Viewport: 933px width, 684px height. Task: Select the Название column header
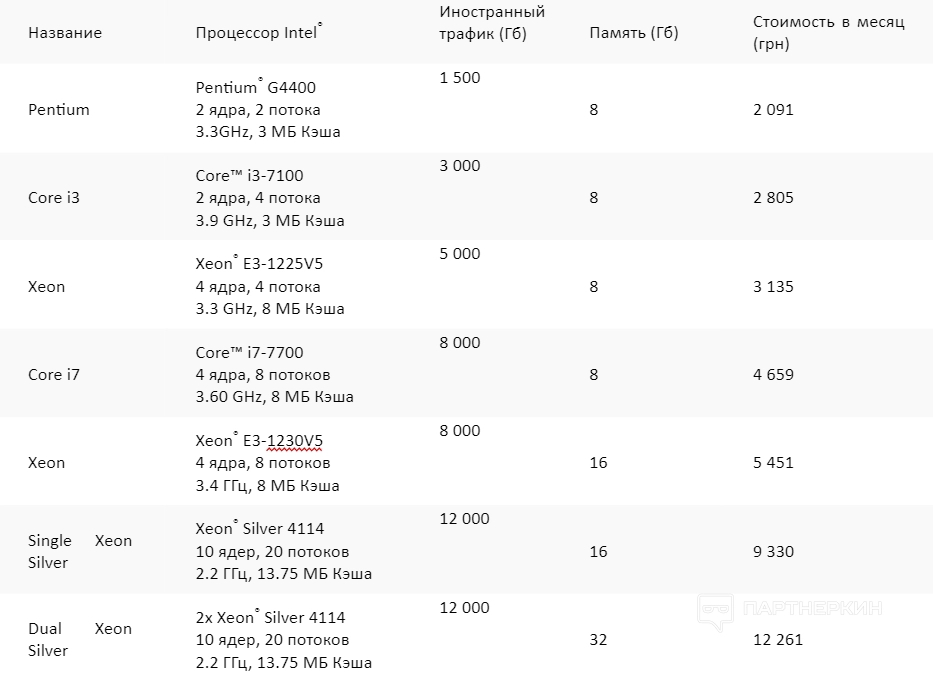point(65,33)
